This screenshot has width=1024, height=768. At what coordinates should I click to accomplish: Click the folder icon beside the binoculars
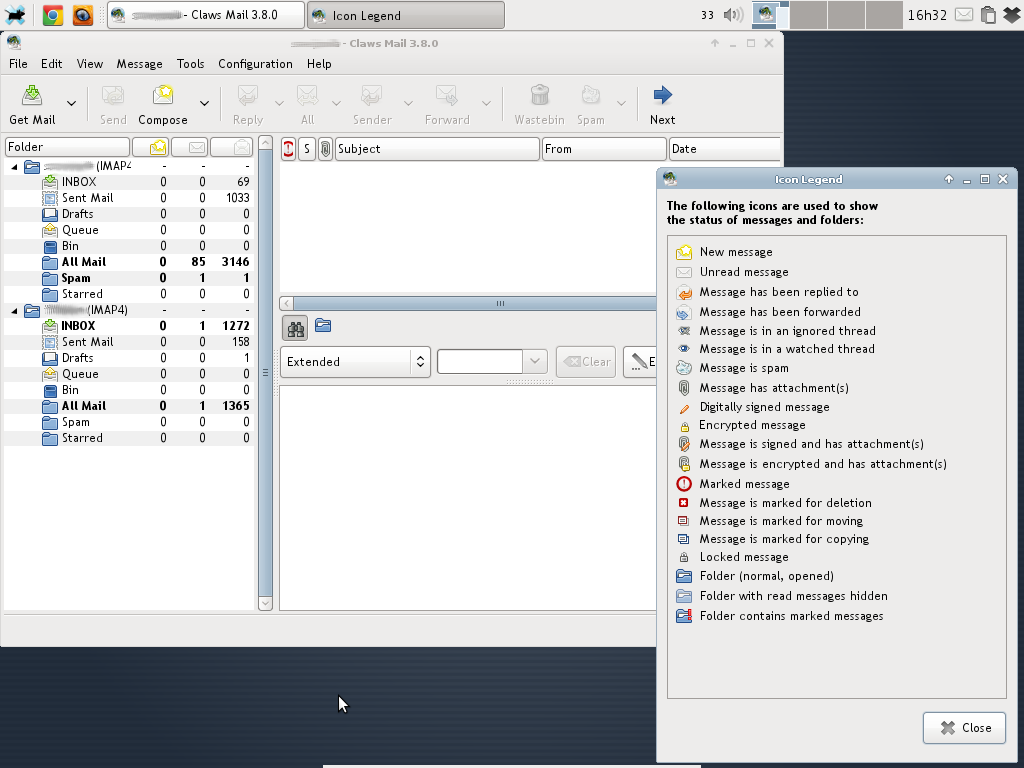(x=323, y=325)
